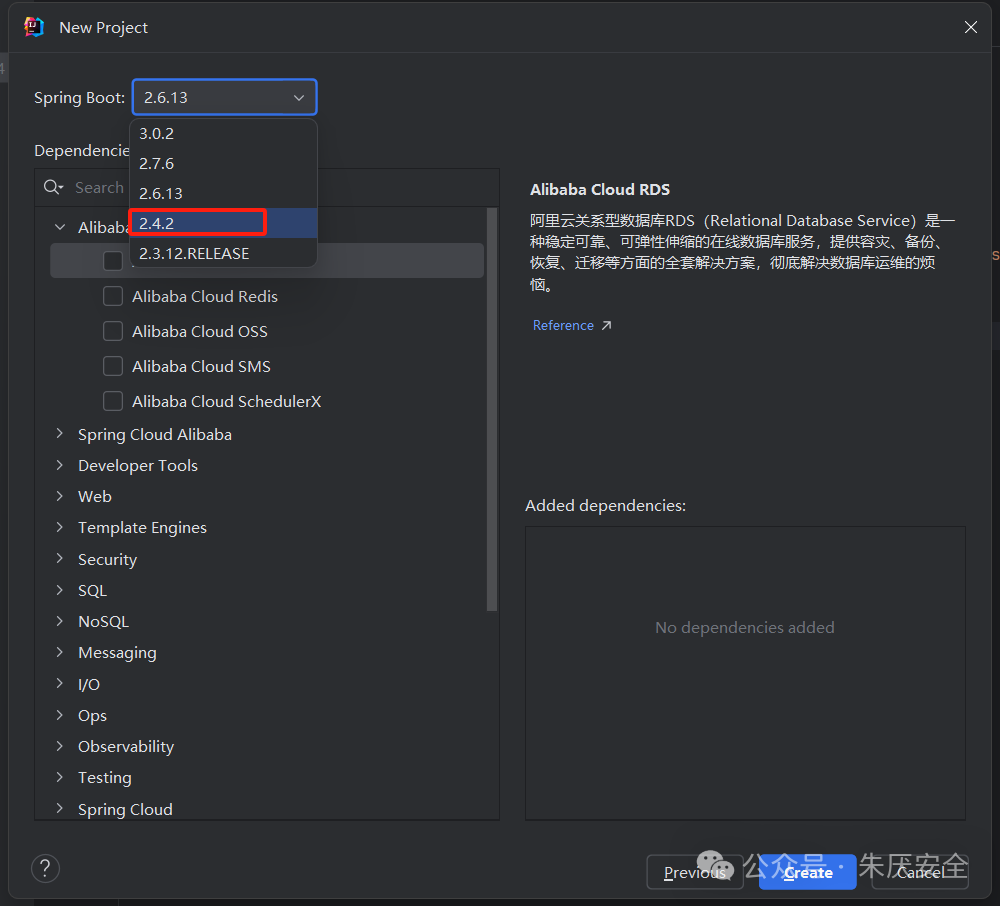Click the IntelliJ IDEA logo icon
Viewport: 1000px width, 906px height.
tap(34, 27)
